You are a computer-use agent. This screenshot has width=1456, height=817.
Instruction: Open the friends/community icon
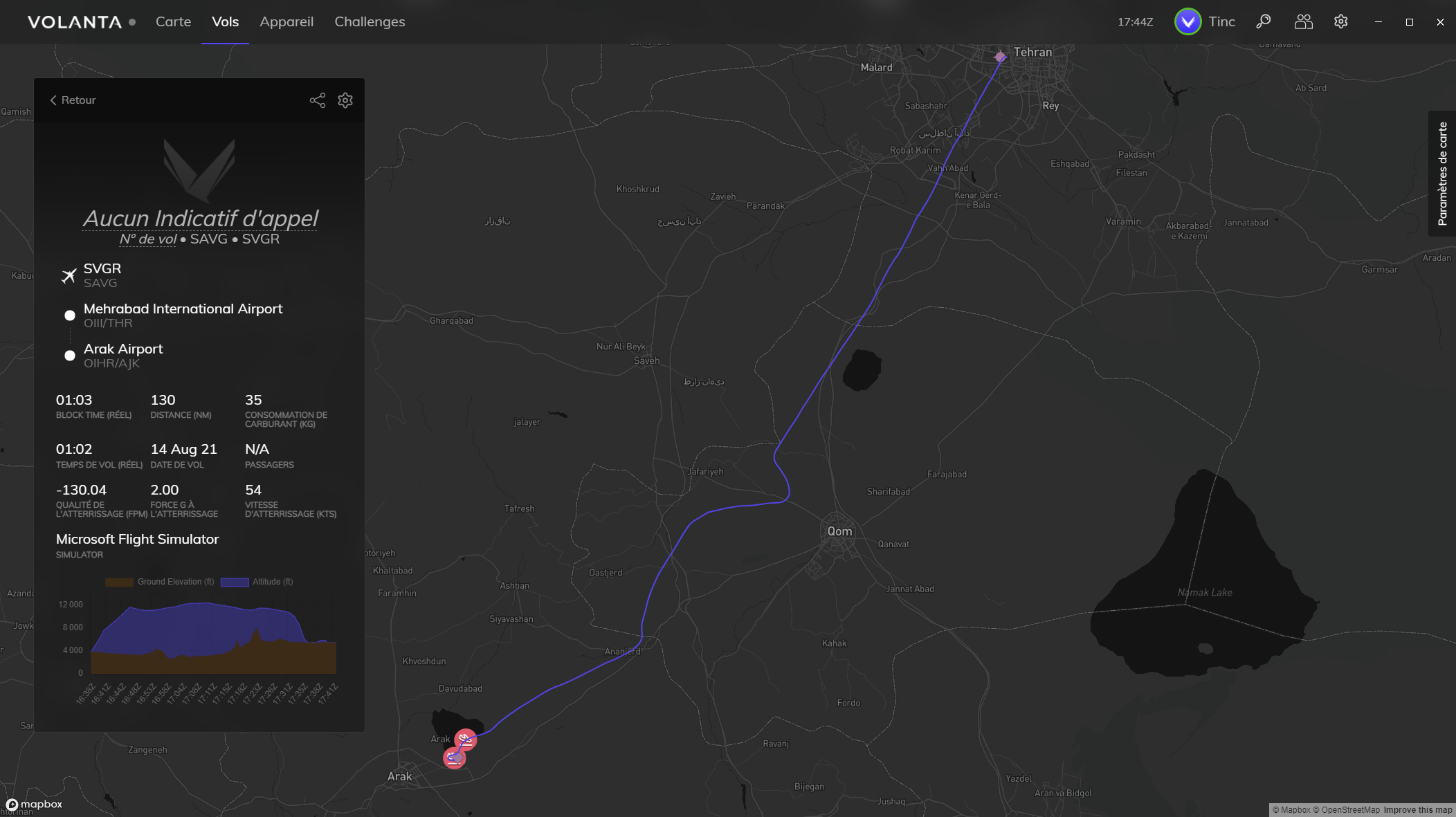pos(1303,21)
